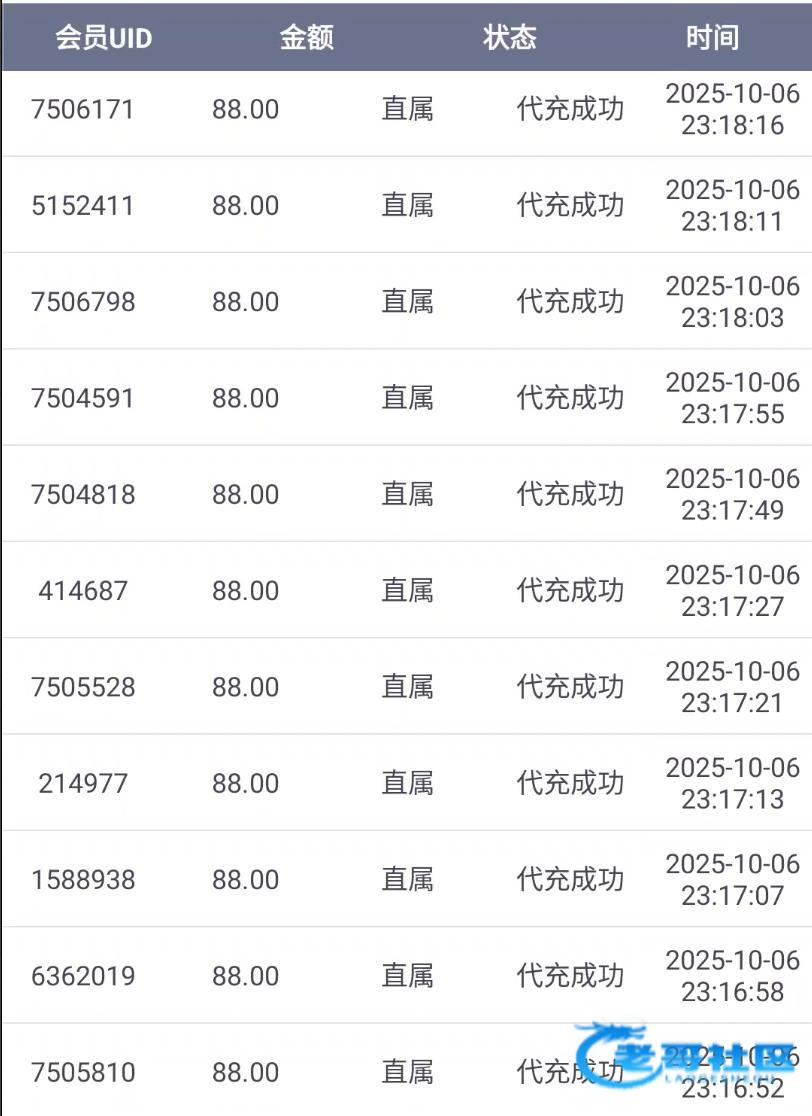
Task: Click the 会员UID column header
Action: click(103, 38)
